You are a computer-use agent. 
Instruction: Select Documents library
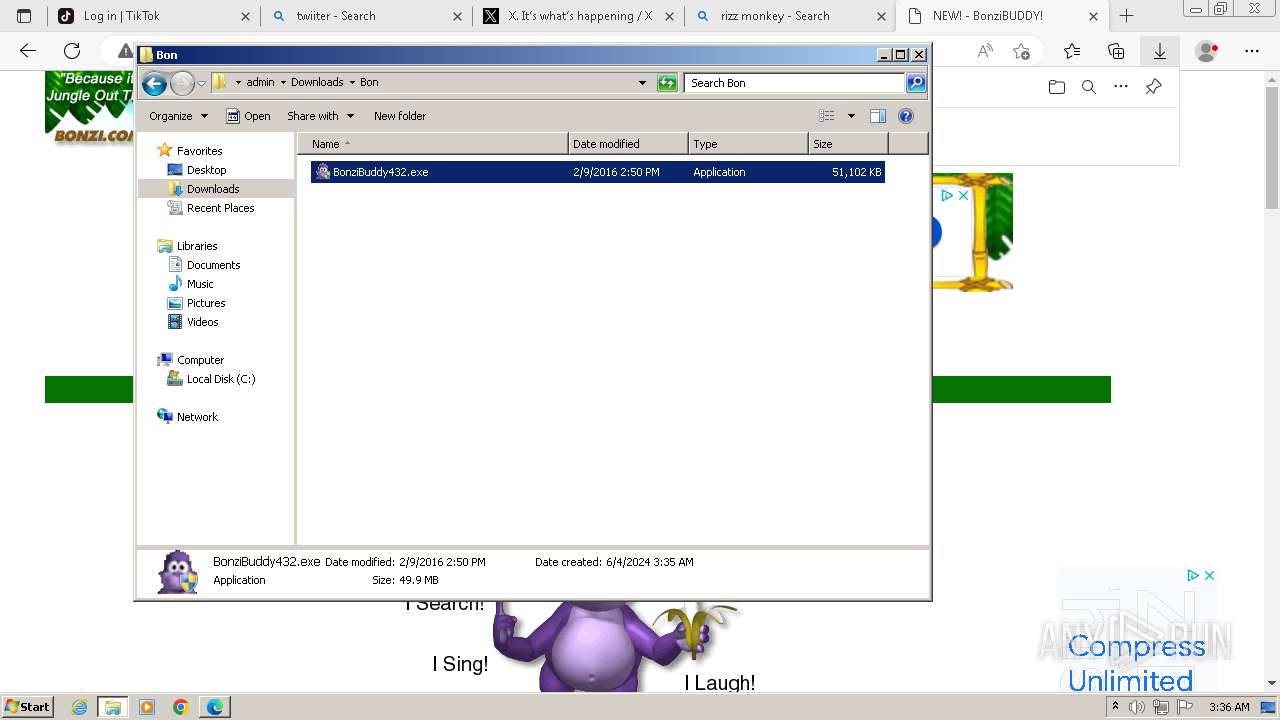(213, 265)
